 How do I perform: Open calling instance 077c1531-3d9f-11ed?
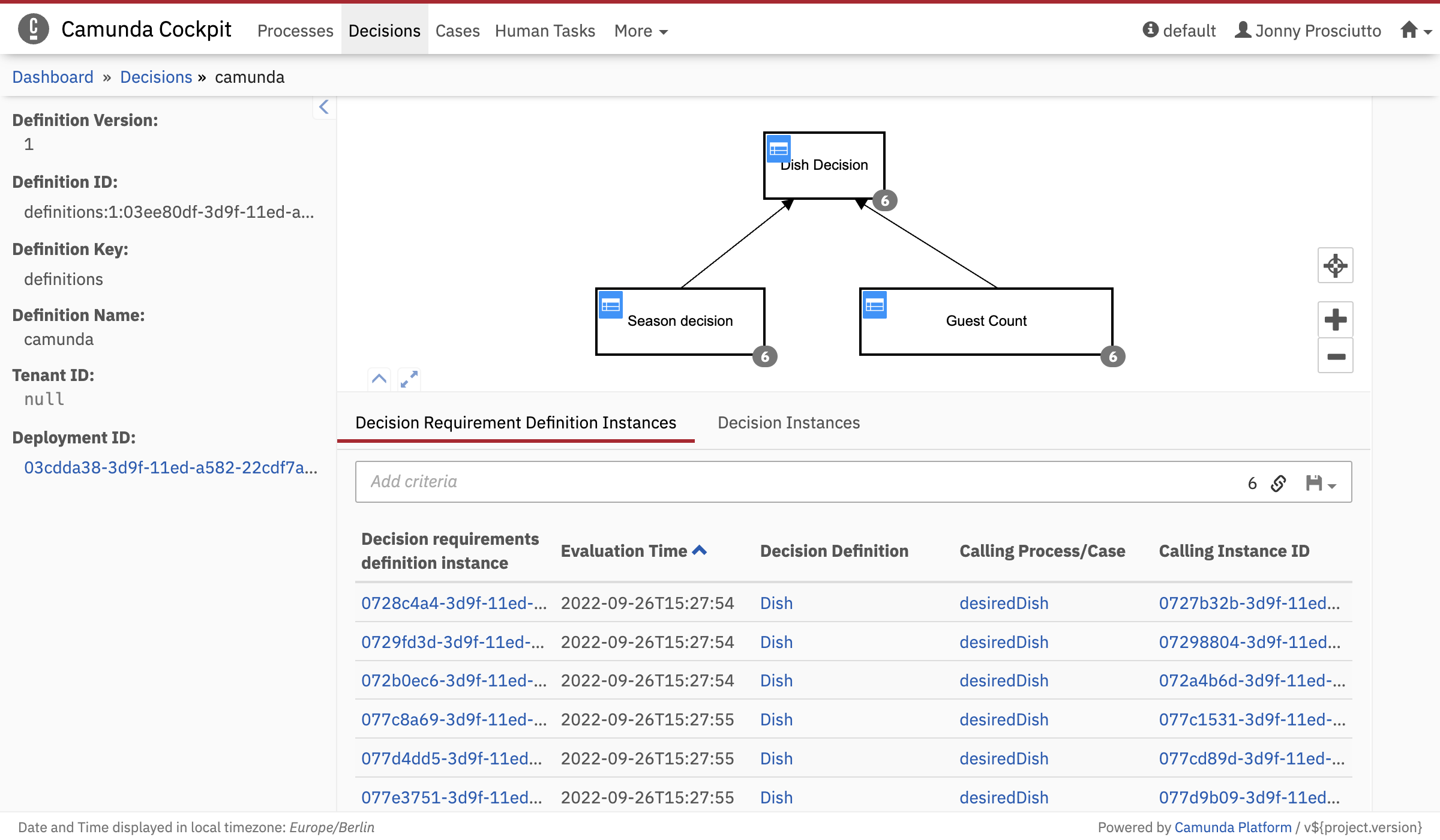click(1252, 719)
